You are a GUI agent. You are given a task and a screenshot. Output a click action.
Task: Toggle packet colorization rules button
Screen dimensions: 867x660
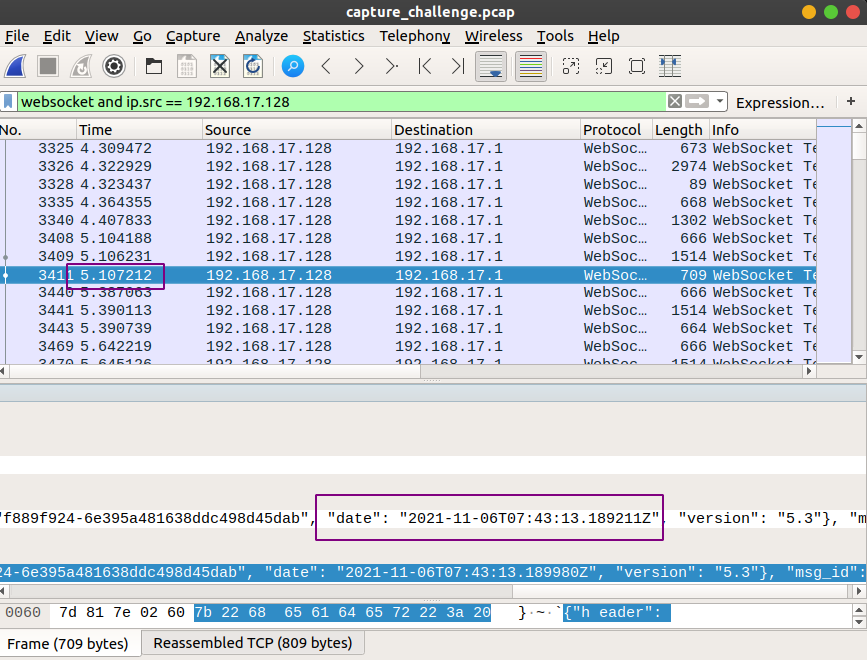[530, 67]
